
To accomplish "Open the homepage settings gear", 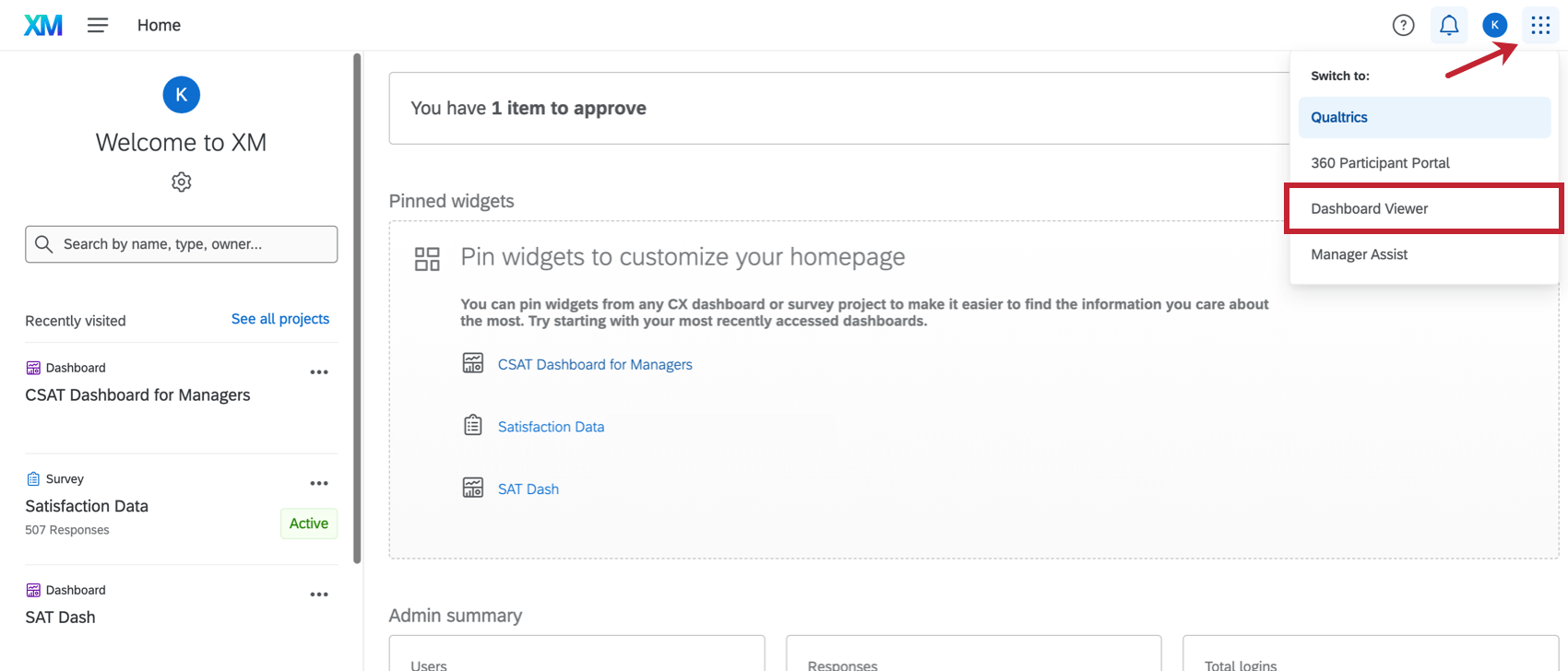I will point(182,182).
